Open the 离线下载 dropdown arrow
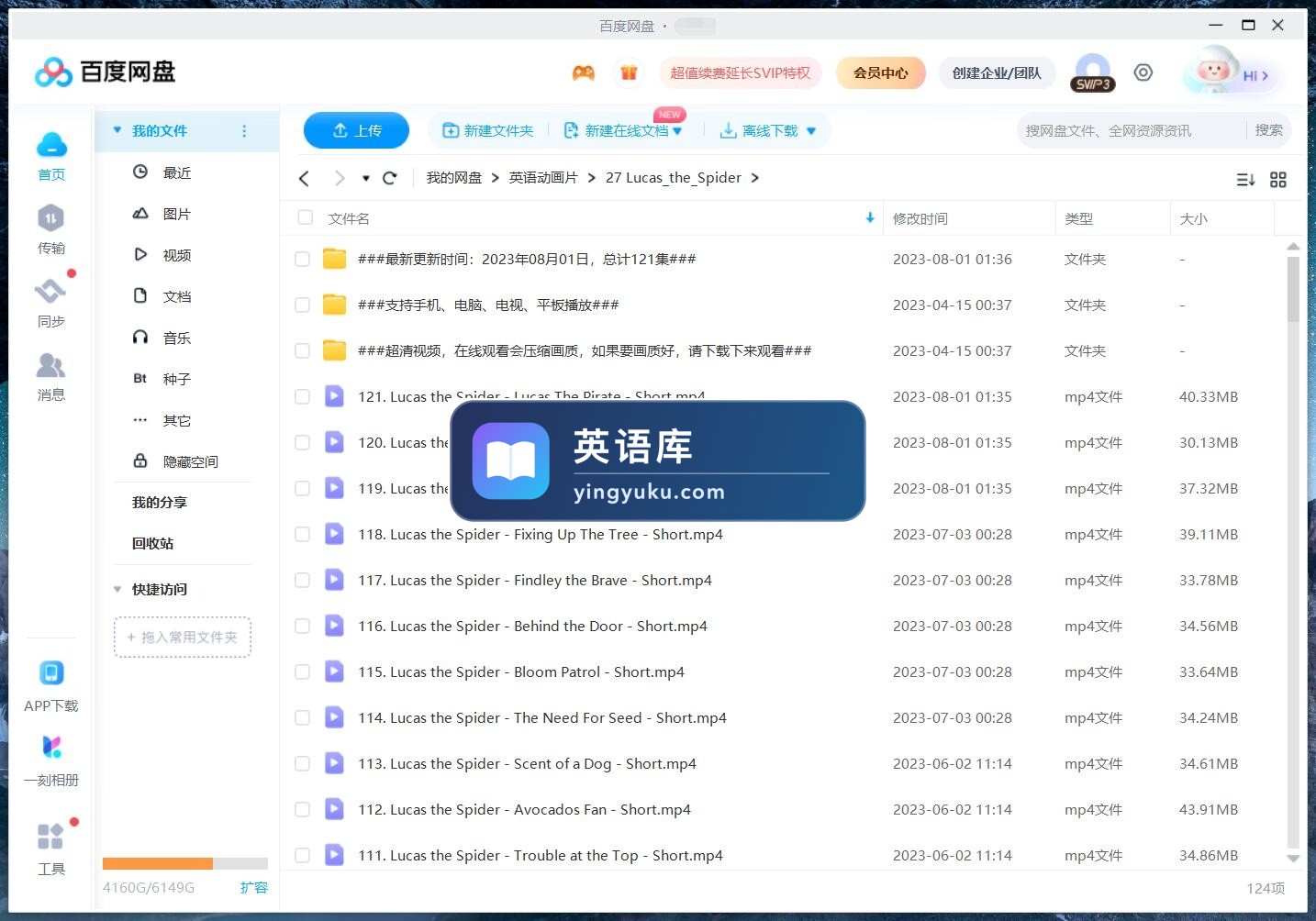The height and width of the screenshot is (921, 1316). tap(811, 131)
